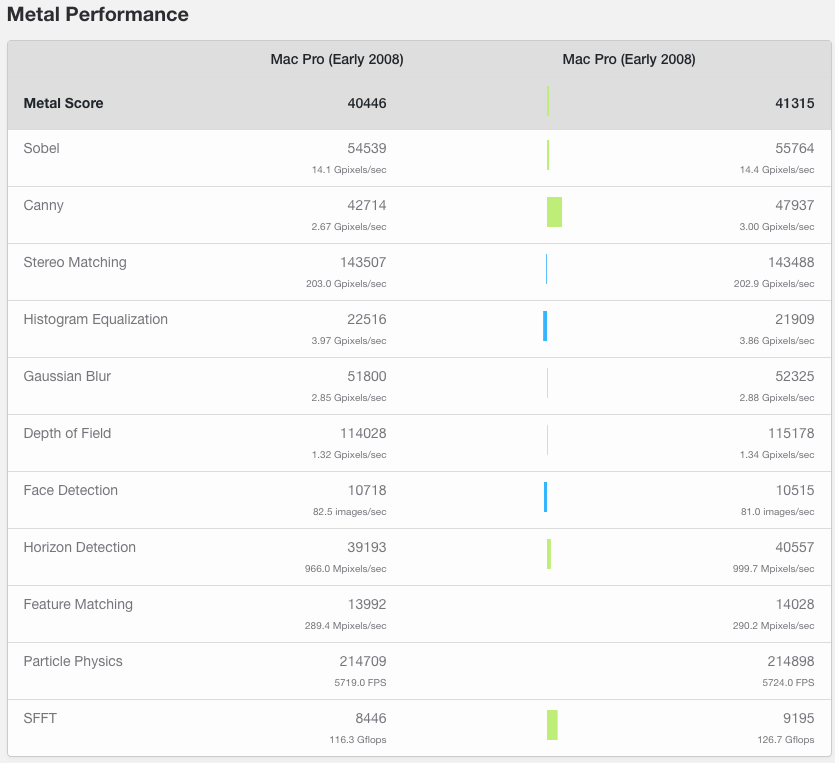Click the left Mac Pro (Early 2008) column header
This screenshot has width=835, height=763.
click(x=337, y=59)
